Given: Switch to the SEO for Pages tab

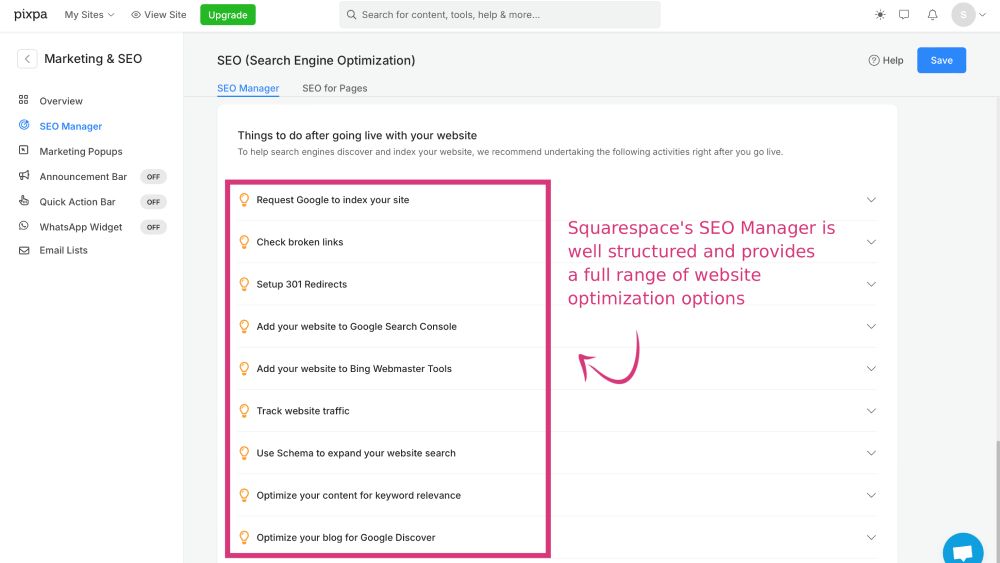Looking at the screenshot, I should tap(335, 88).
